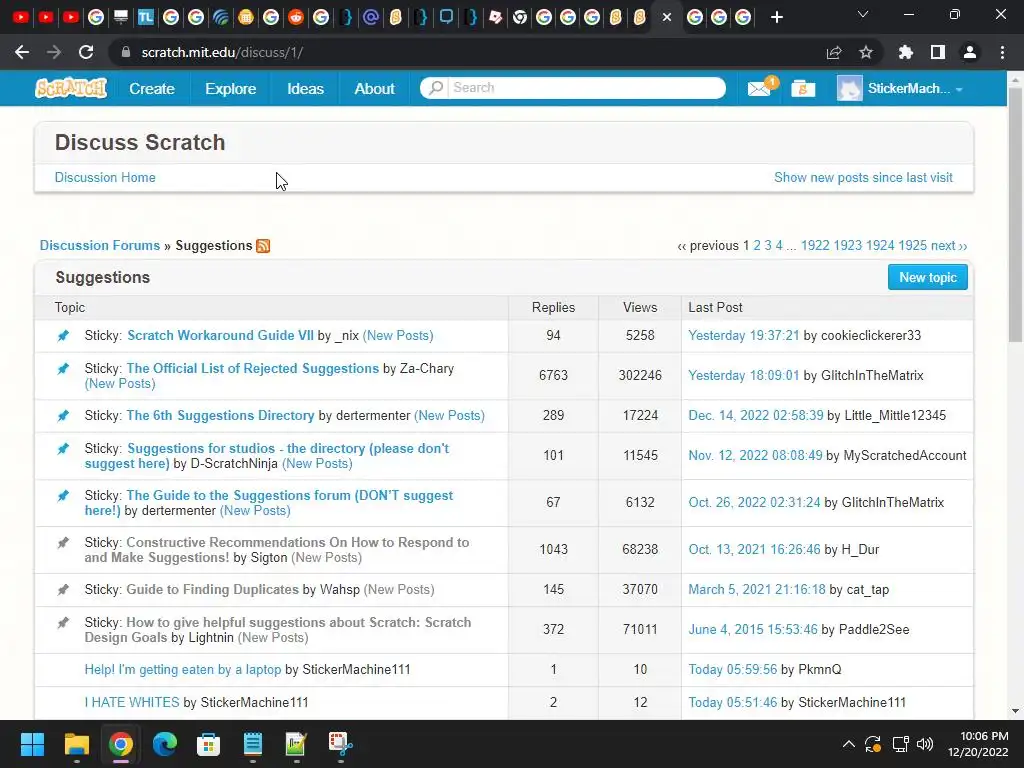Click pin icon beside Guide to Finding Duplicates
The width and height of the screenshot is (1024, 768).
(63, 590)
